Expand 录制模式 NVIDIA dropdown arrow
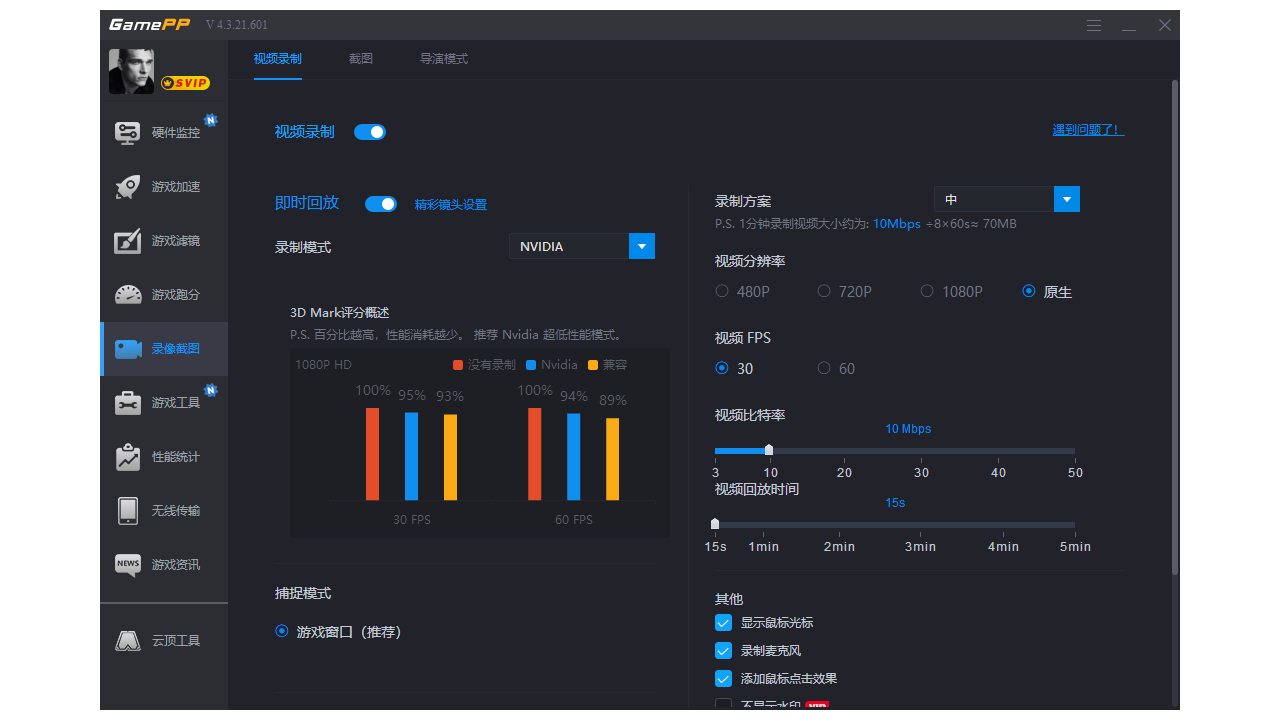 pyautogui.click(x=642, y=246)
